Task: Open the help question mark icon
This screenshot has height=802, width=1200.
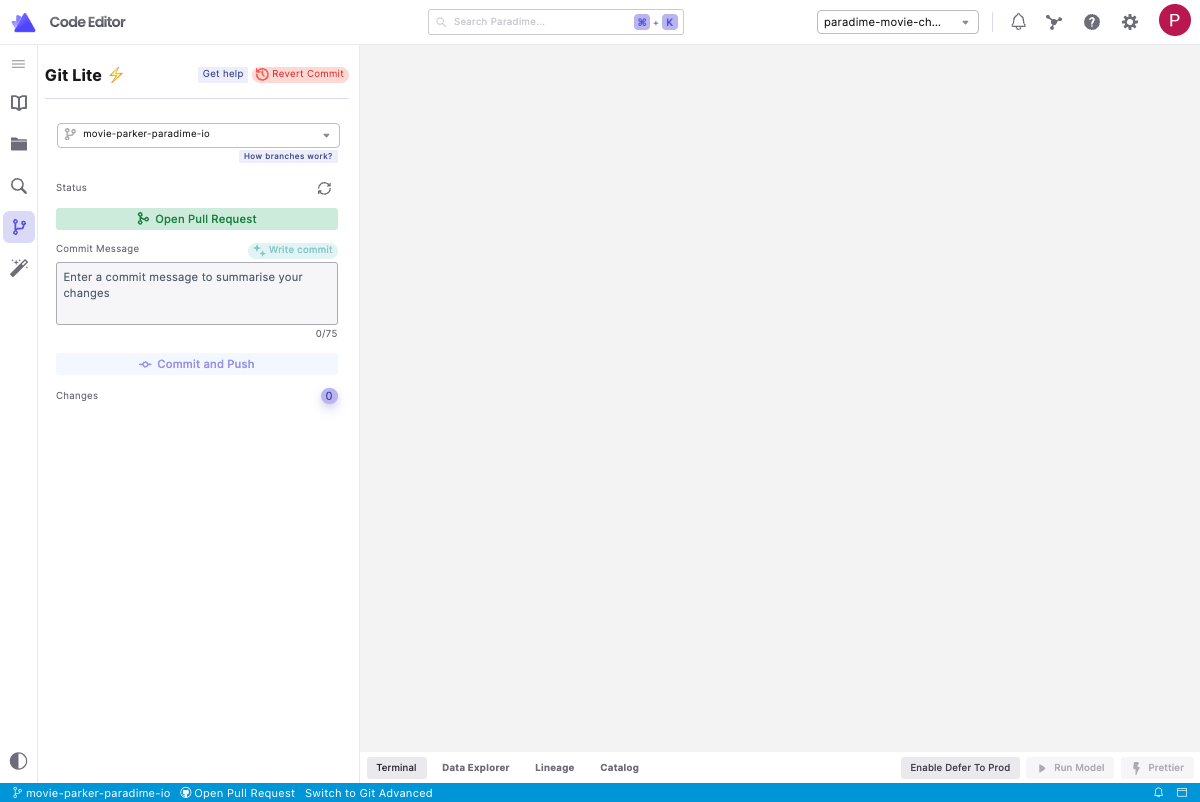Action: 1092,22
